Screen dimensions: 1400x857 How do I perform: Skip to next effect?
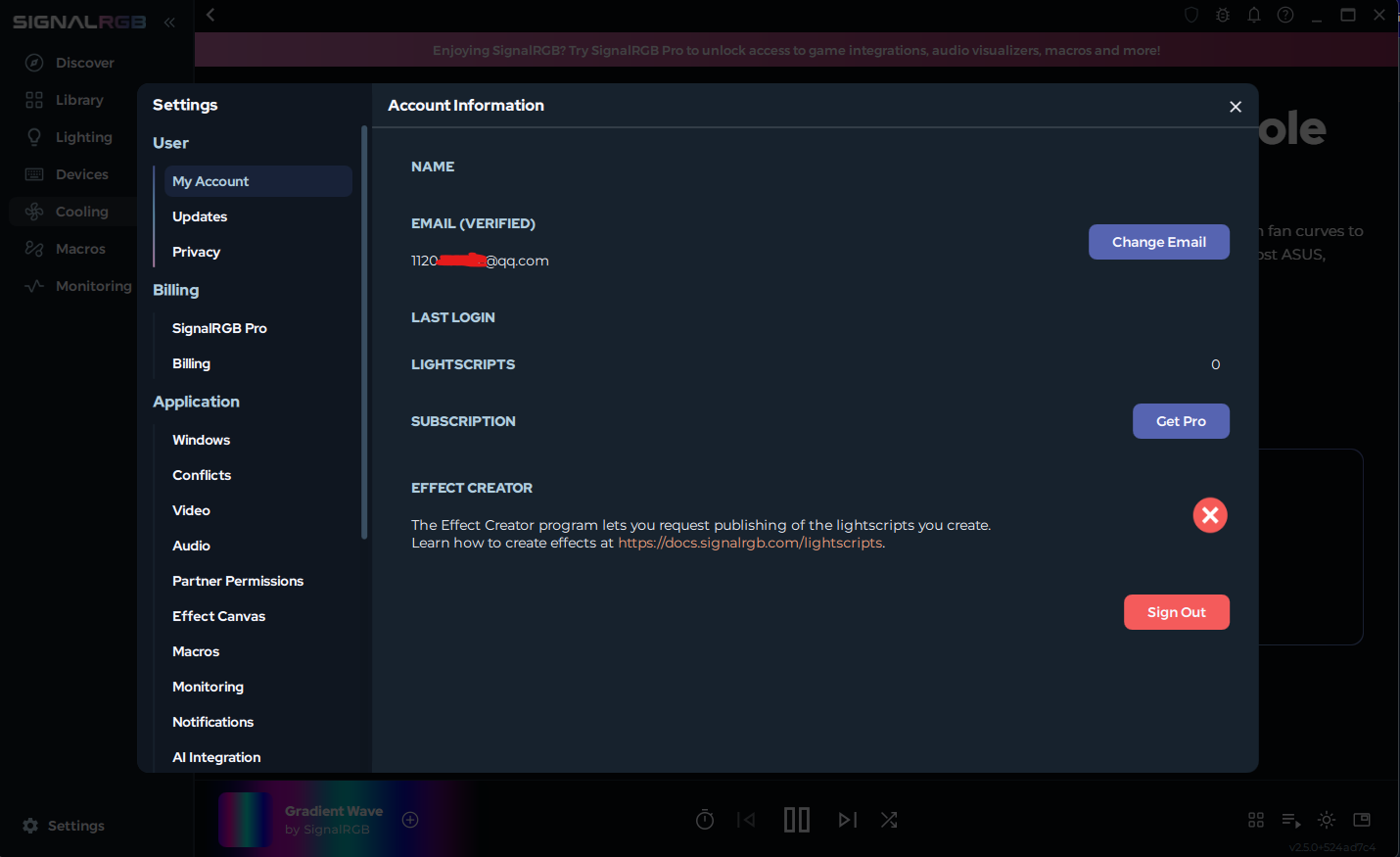(x=848, y=820)
